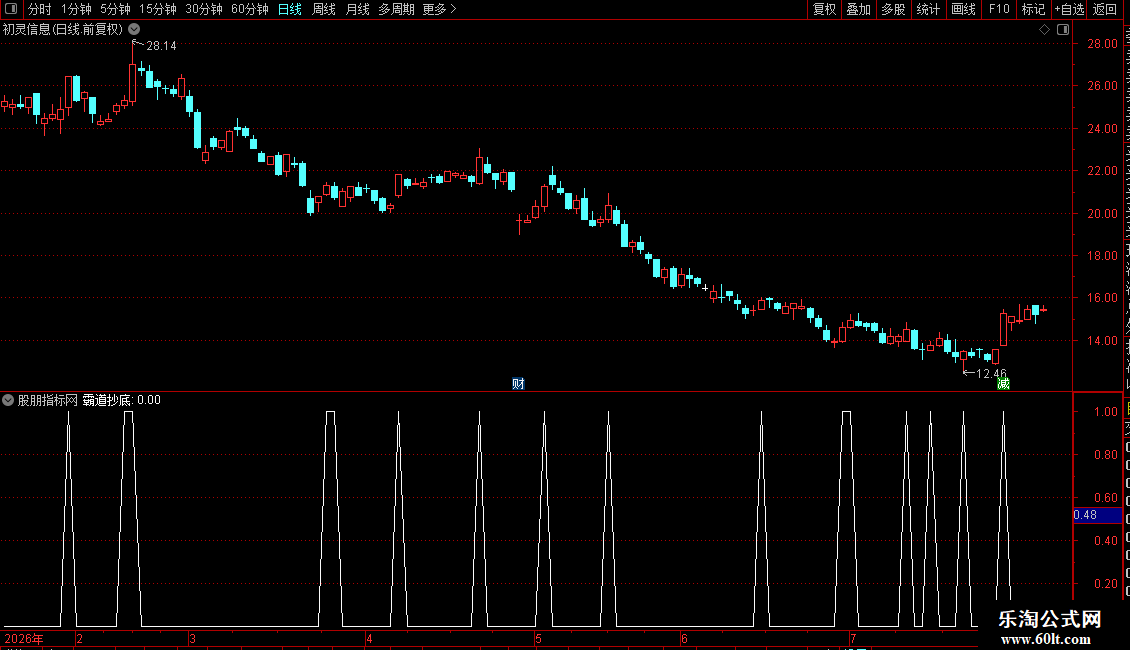Viewport: 1130px width, 650px height.
Task: Click the 股朋指标网 indicator name
Action: [47, 400]
